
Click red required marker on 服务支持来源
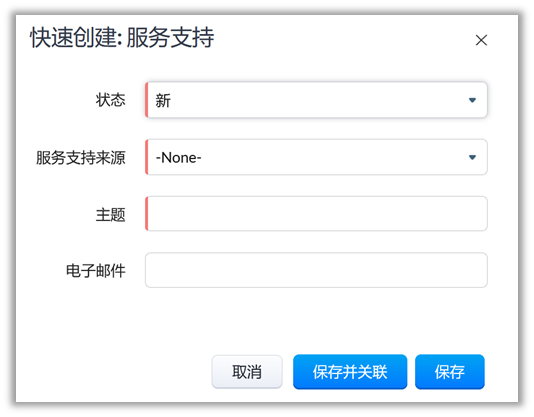tap(146, 157)
